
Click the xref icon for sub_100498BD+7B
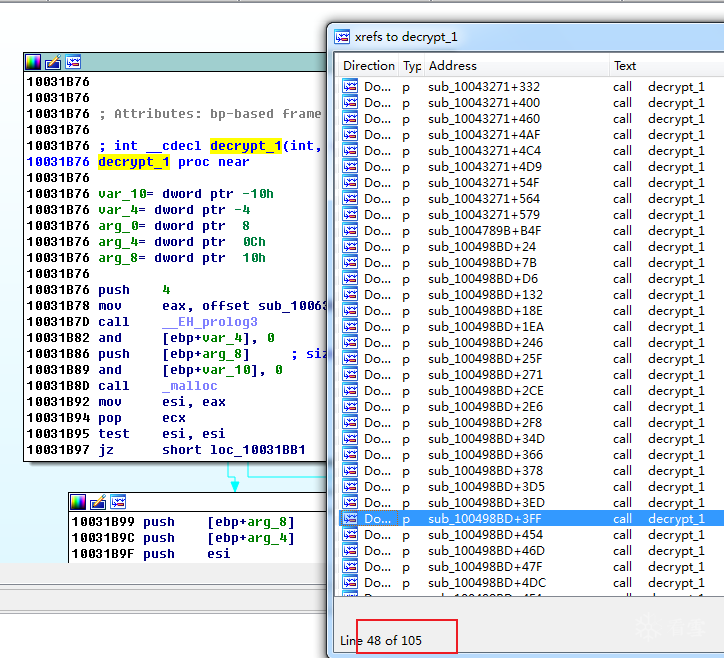click(x=350, y=263)
